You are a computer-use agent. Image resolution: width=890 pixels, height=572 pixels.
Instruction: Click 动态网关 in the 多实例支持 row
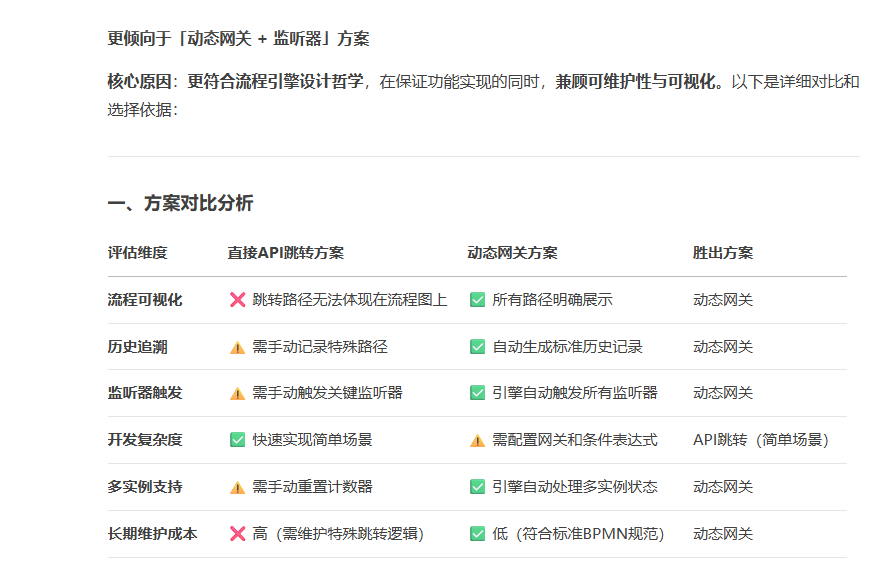(x=723, y=487)
